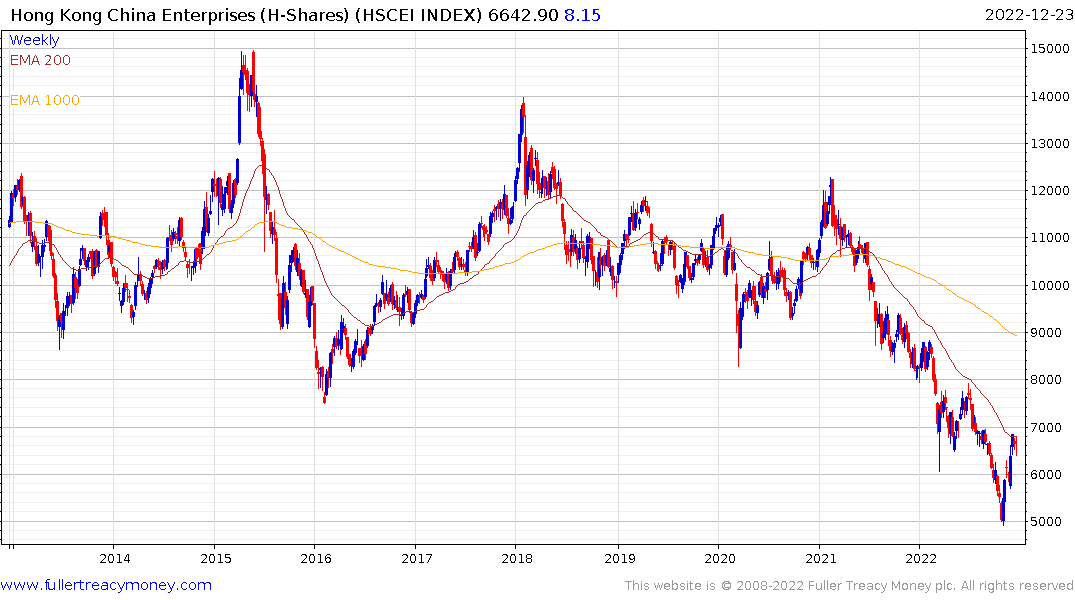Click the 15000 price axis label
Viewport: 1075px width, 600px height.
click(x=1050, y=49)
